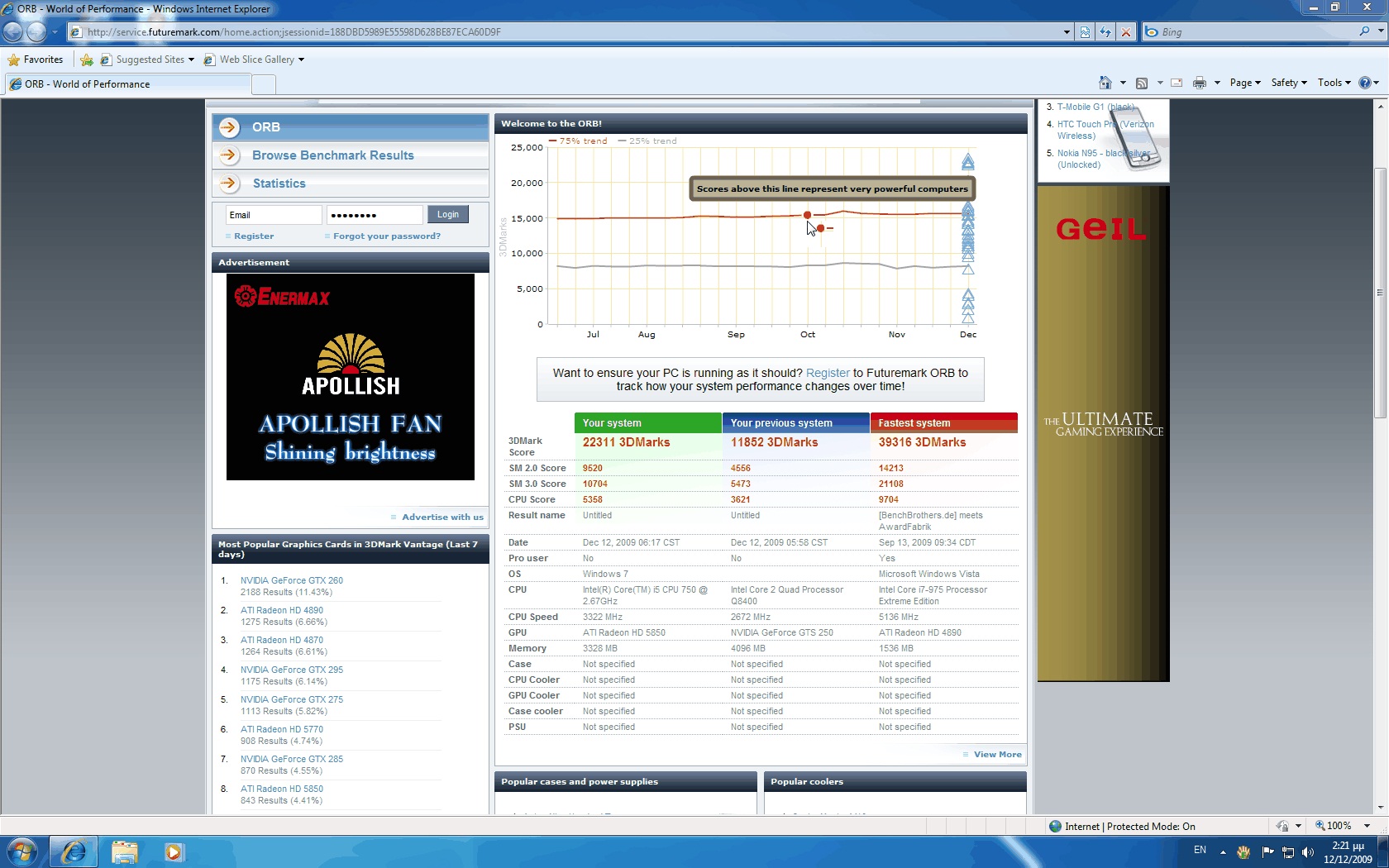Image resolution: width=1389 pixels, height=868 pixels.
Task: Click the arrow icon beside Statistics
Action: click(x=230, y=184)
